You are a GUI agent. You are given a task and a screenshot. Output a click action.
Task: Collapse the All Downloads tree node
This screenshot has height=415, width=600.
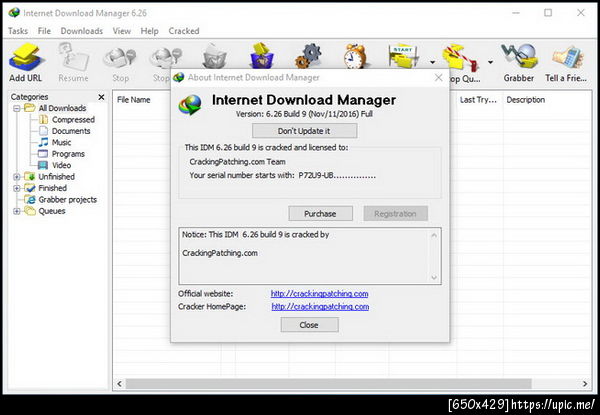(16, 108)
